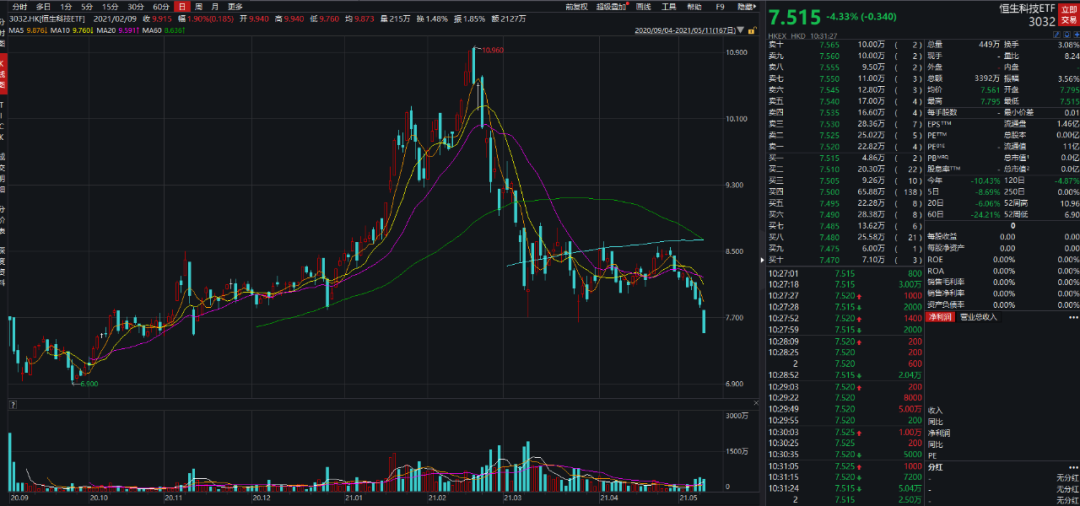Click the red 立即交易 trade button
This screenshot has height=506, width=1080.
[x=1069, y=13]
